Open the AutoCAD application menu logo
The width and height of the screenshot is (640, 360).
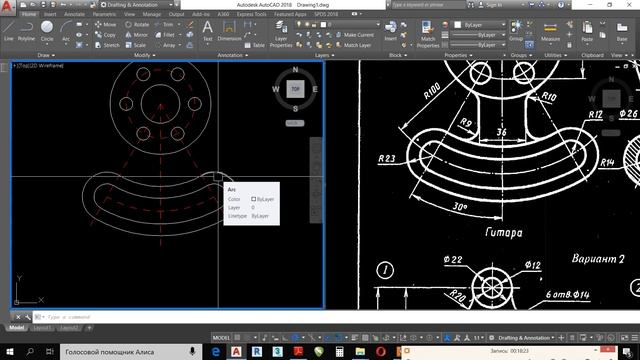pos(7,7)
